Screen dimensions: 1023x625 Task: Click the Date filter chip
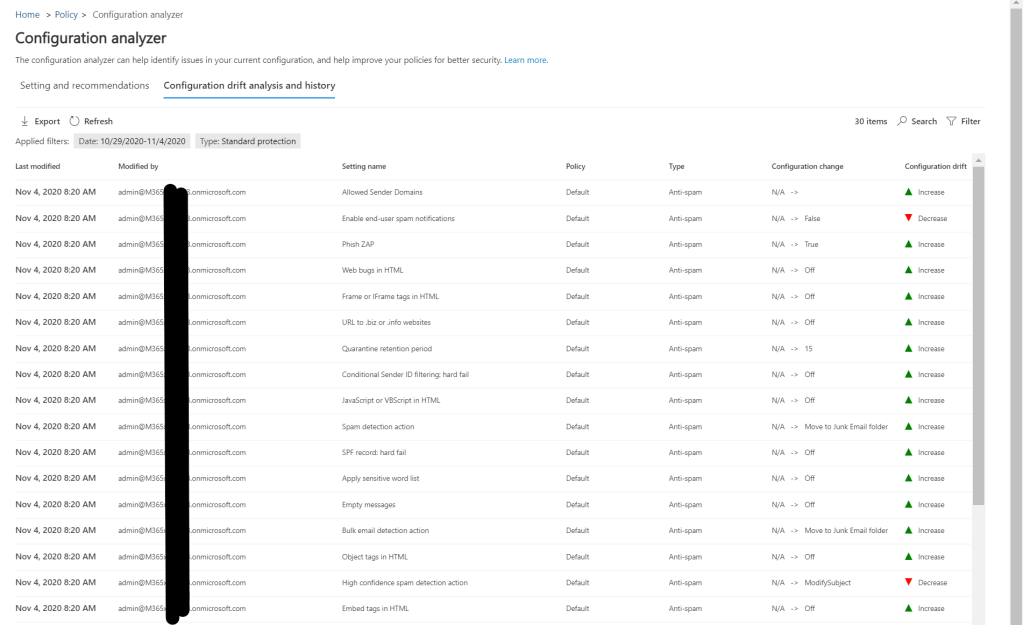tap(131, 141)
